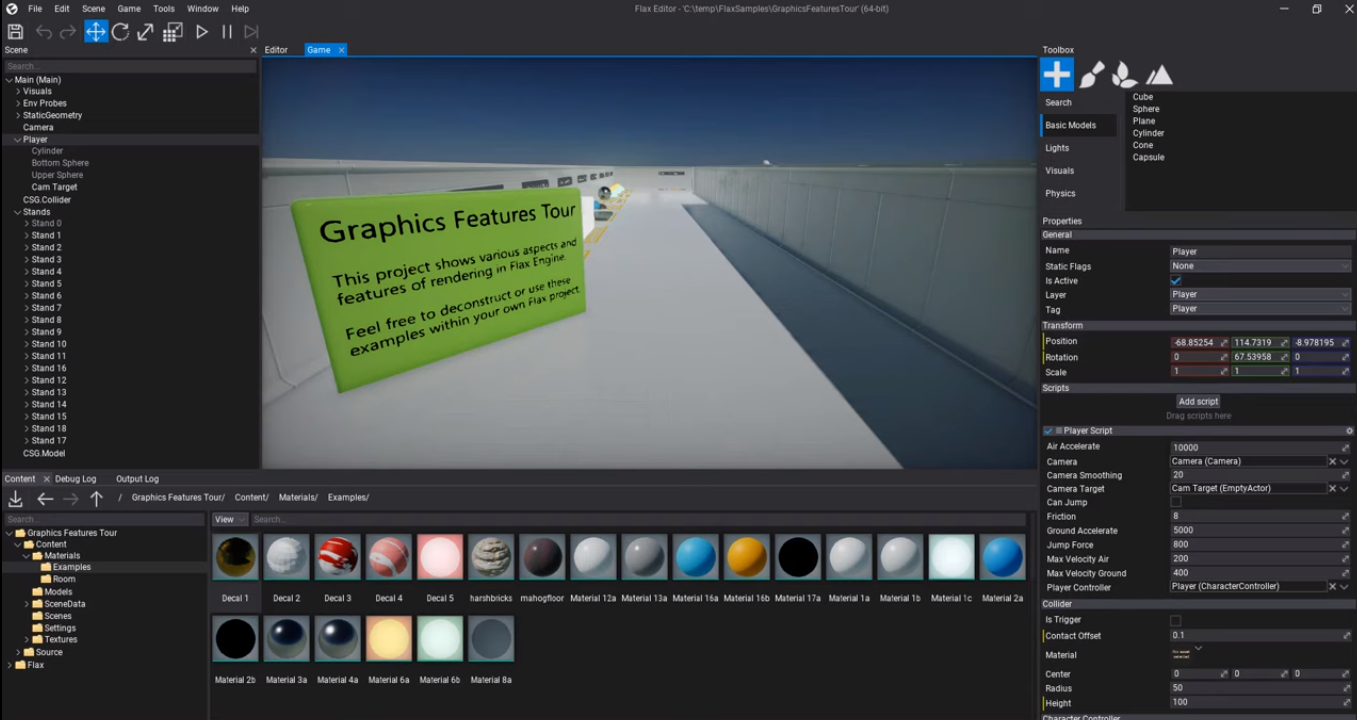Select the Paint brush tab in the Toolbox
Screen dimensions: 1357x720
(1091, 73)
